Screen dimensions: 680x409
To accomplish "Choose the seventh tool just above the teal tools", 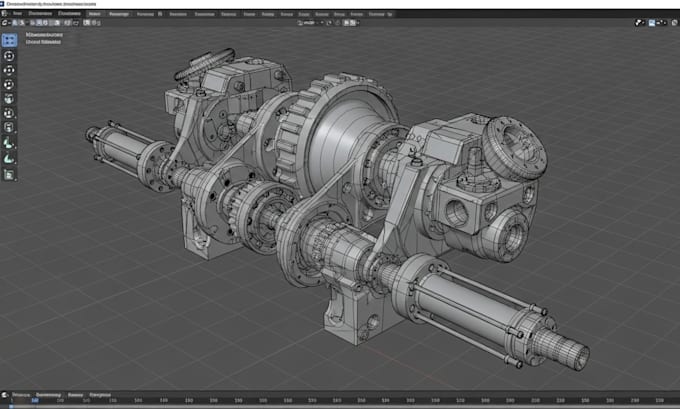I will [9, 128].
